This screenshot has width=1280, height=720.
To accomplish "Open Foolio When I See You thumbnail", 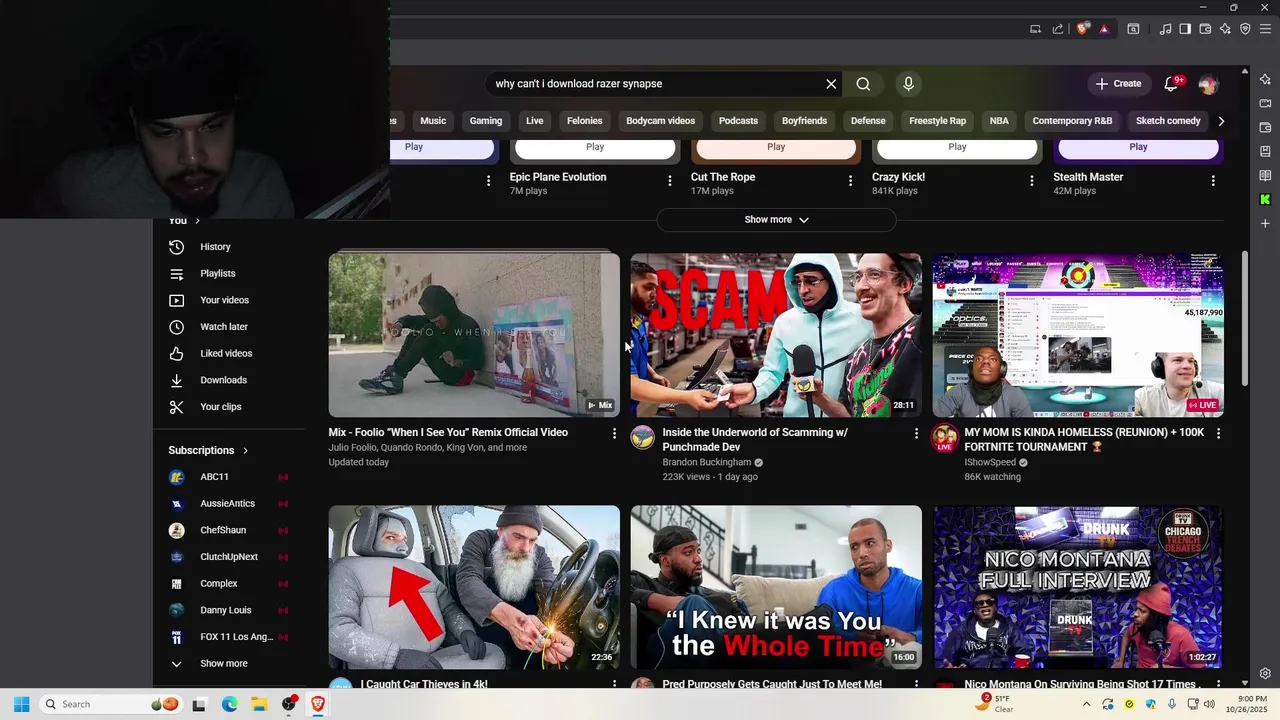I will (474, 336).
